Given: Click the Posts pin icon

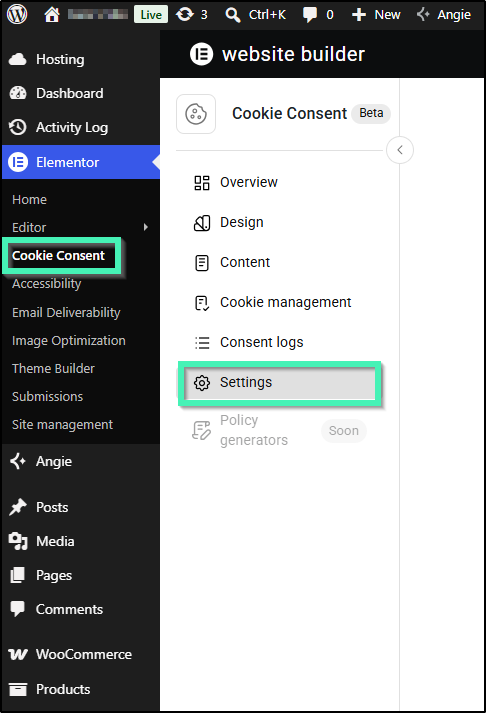Looking at the screenshot, I should (x=18, y=507).
